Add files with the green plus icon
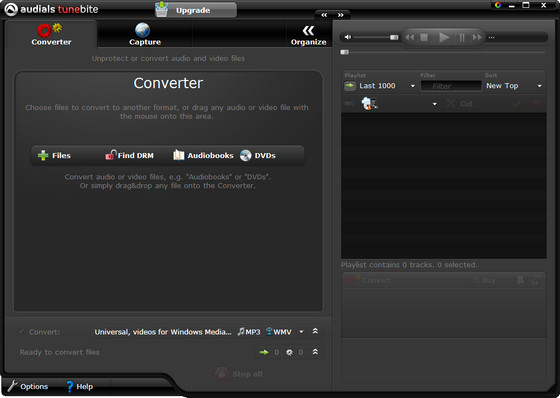 coord(43,155)
